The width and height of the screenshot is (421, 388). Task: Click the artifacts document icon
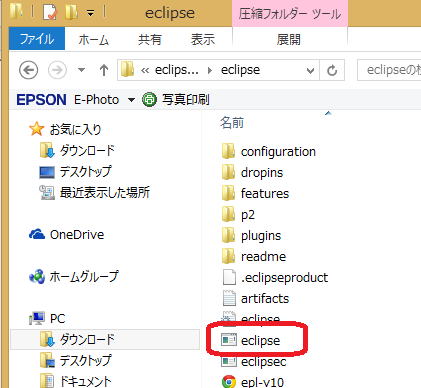click(x=229, y=298)
